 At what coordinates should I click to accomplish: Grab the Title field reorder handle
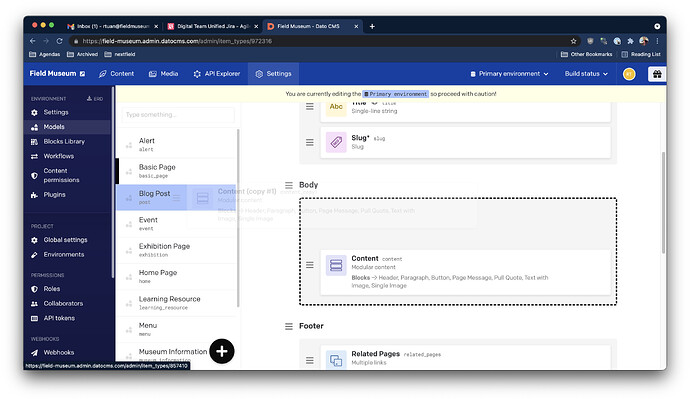310,107
